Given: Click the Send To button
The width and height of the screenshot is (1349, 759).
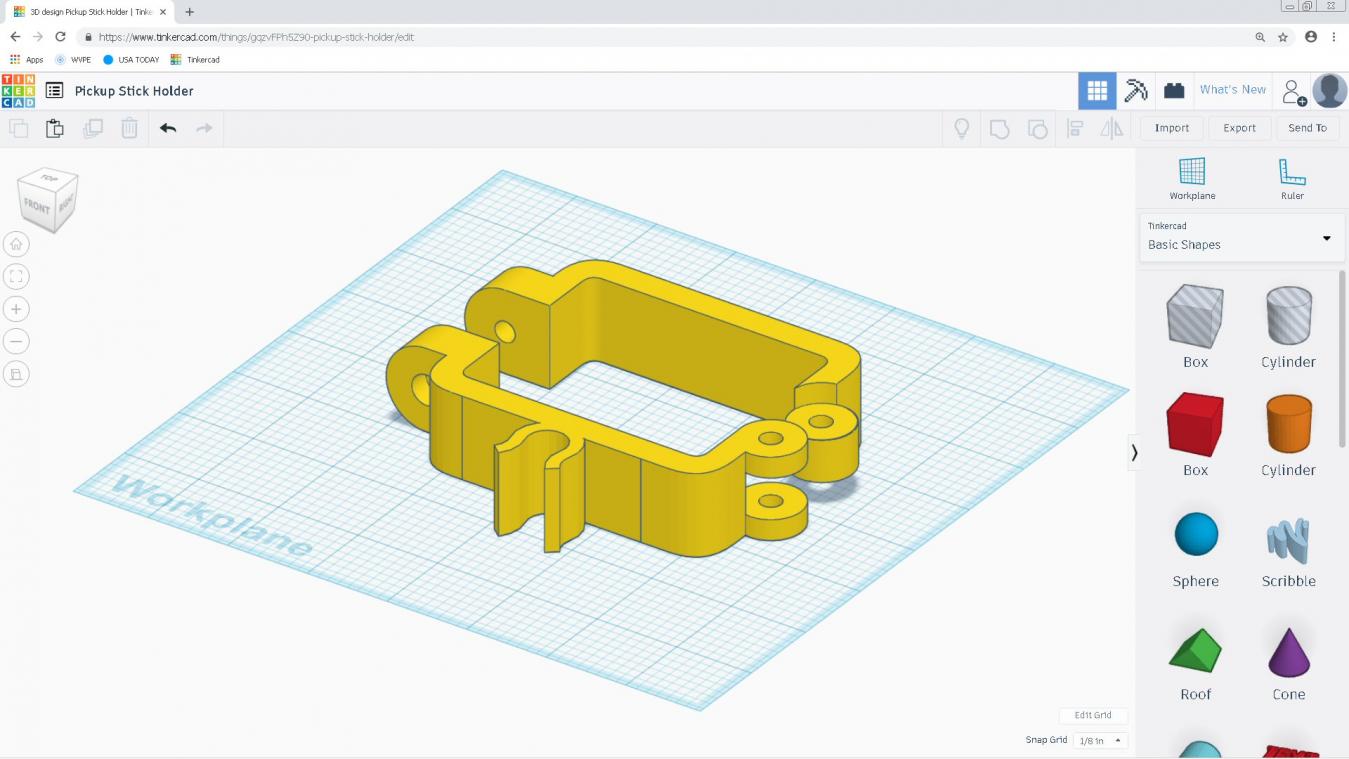Looking at the screenshot, I should pyautogui.click(x=1307, y=128).
